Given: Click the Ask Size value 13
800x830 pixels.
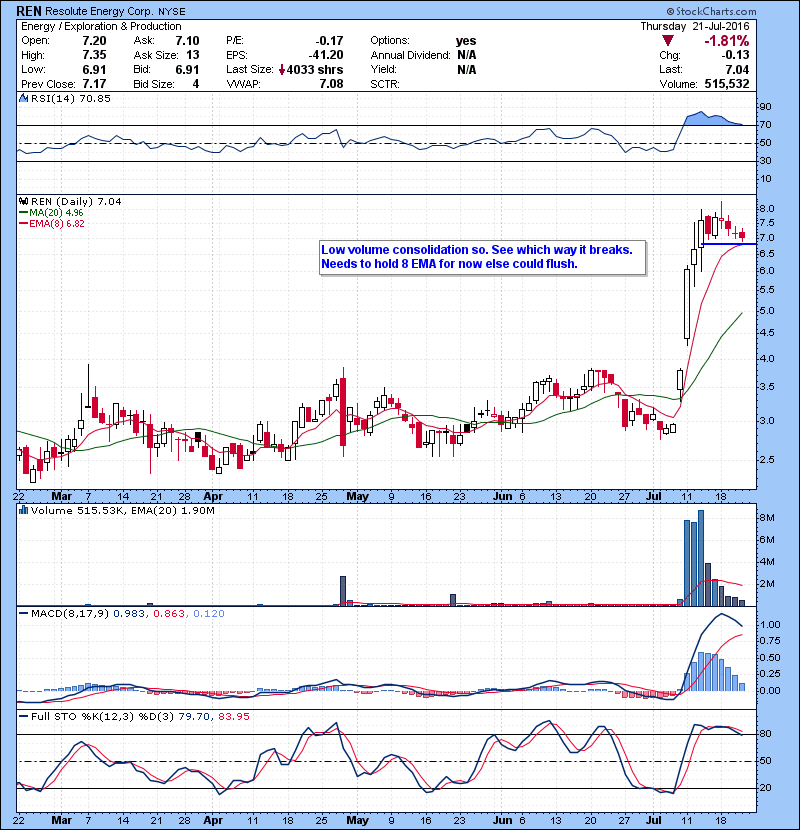Looking at the screenshot, I should tap(193, 55).
